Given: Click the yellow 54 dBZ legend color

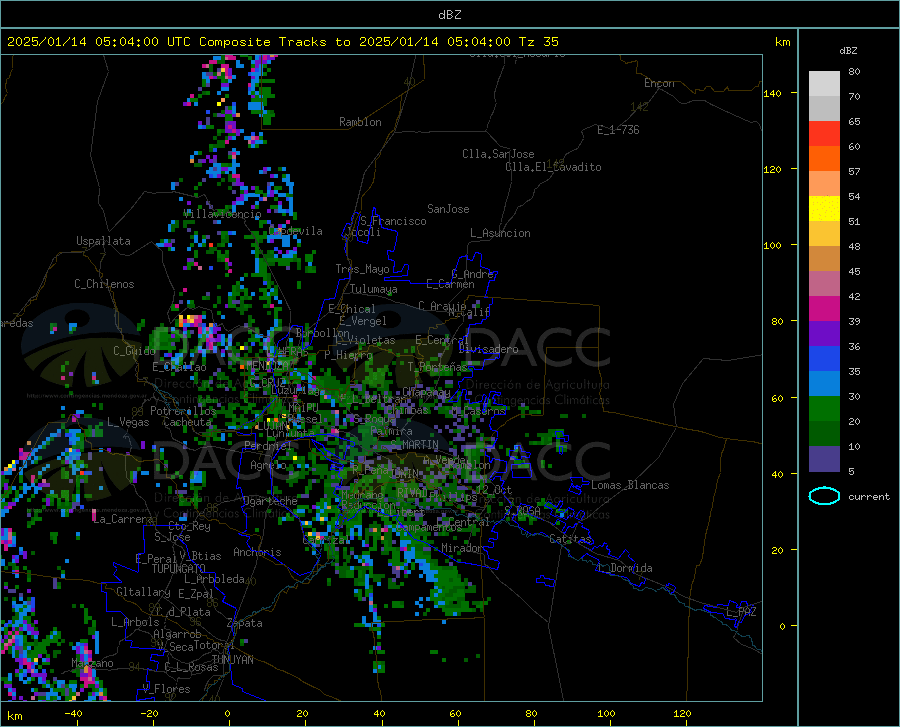Looking at the screenshot, I should pos(824,208).
